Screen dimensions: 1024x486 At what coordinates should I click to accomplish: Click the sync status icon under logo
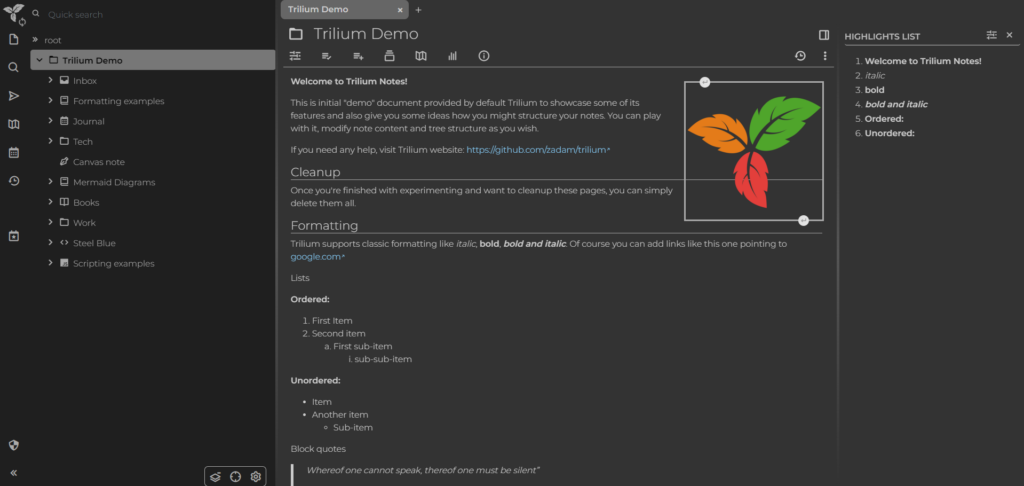pyautogui.click(x=22, y=22)
